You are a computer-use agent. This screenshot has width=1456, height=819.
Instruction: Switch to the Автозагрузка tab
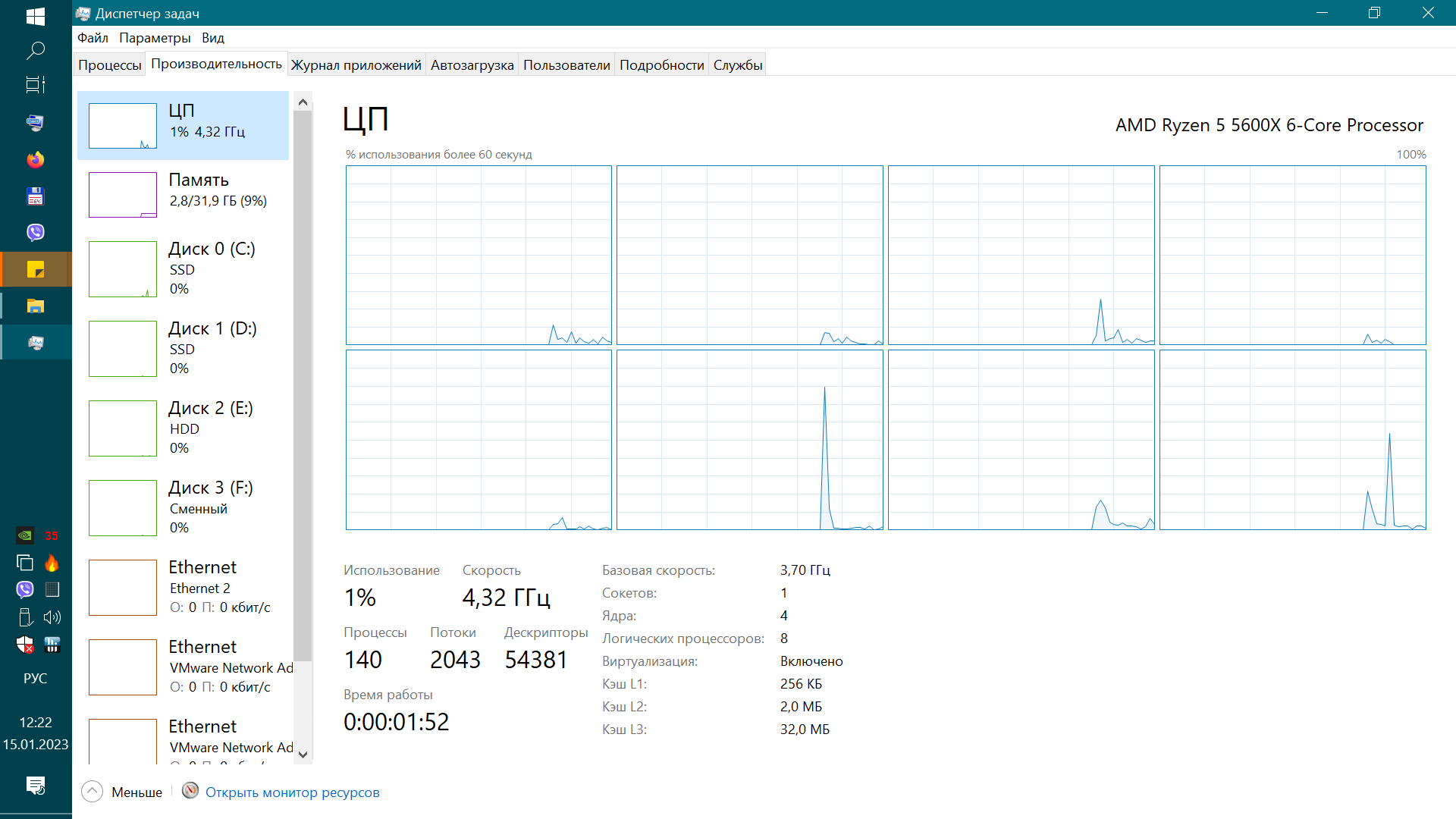(472, 65)
